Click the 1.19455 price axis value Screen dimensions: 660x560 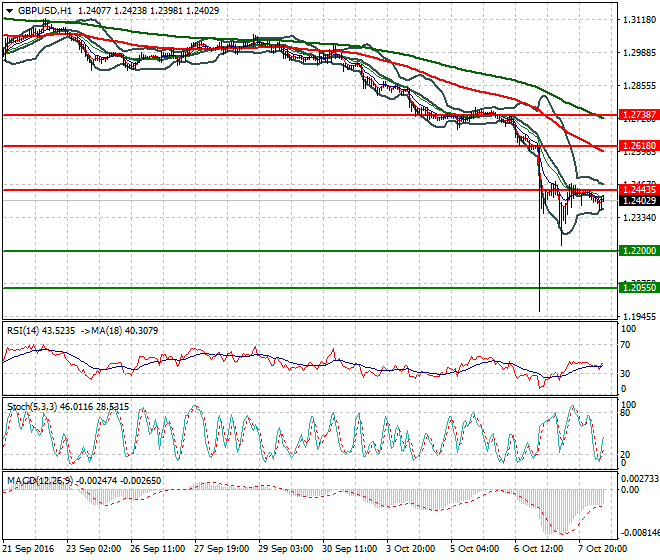point(639,317)
